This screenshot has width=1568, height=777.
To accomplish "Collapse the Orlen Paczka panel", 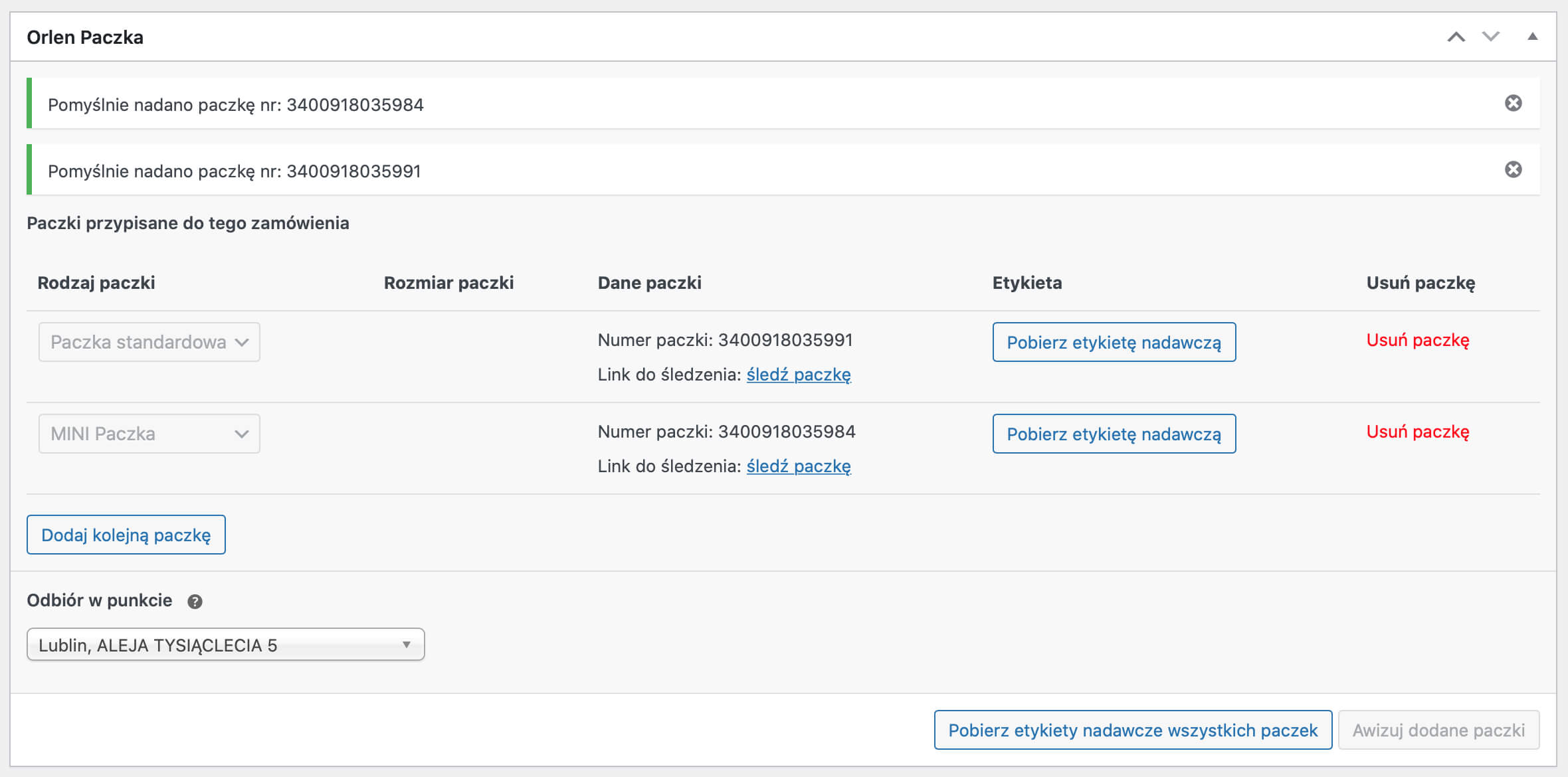I will [1532, 37].
